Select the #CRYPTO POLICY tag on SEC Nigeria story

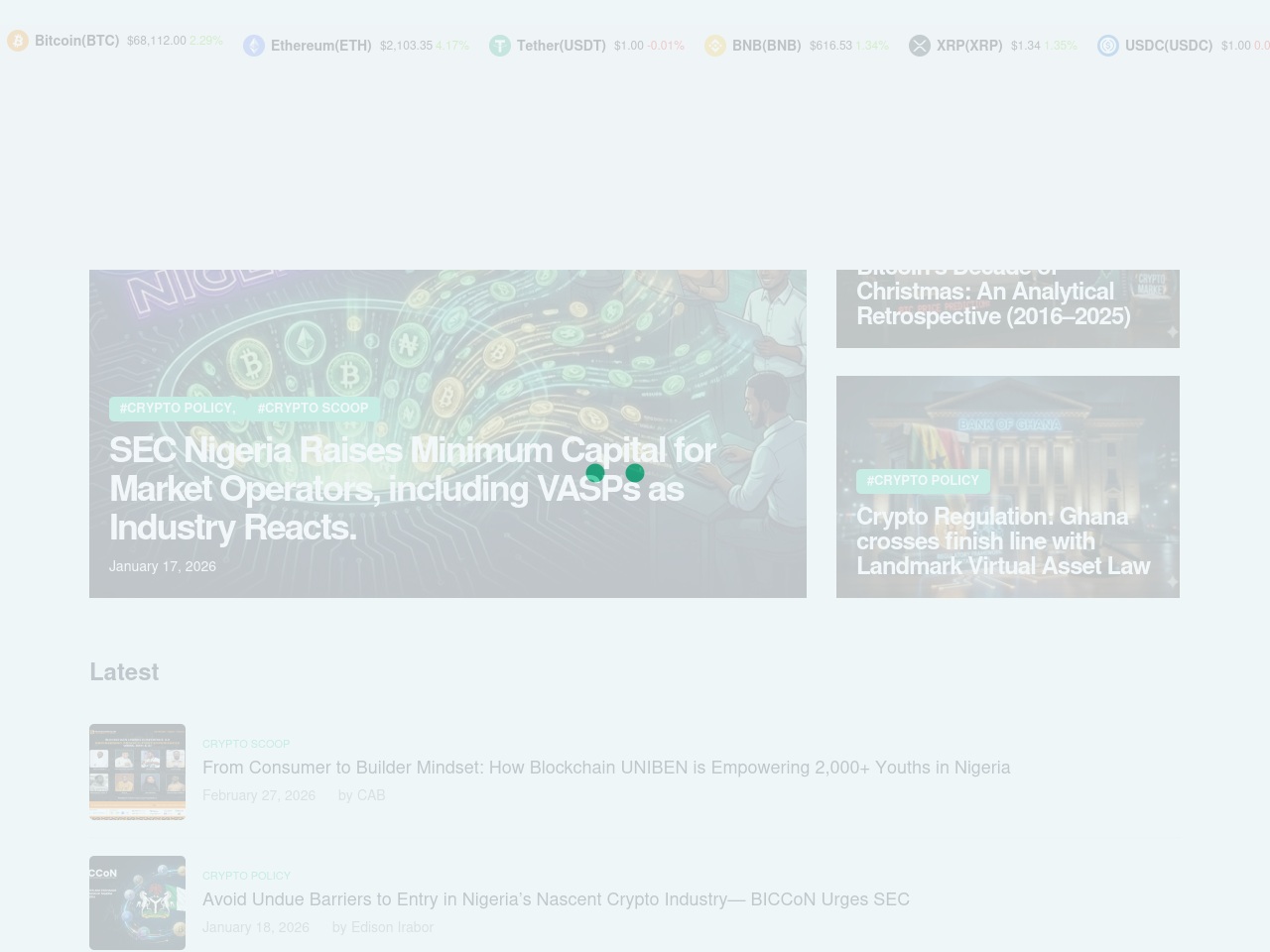coord(178,409)
